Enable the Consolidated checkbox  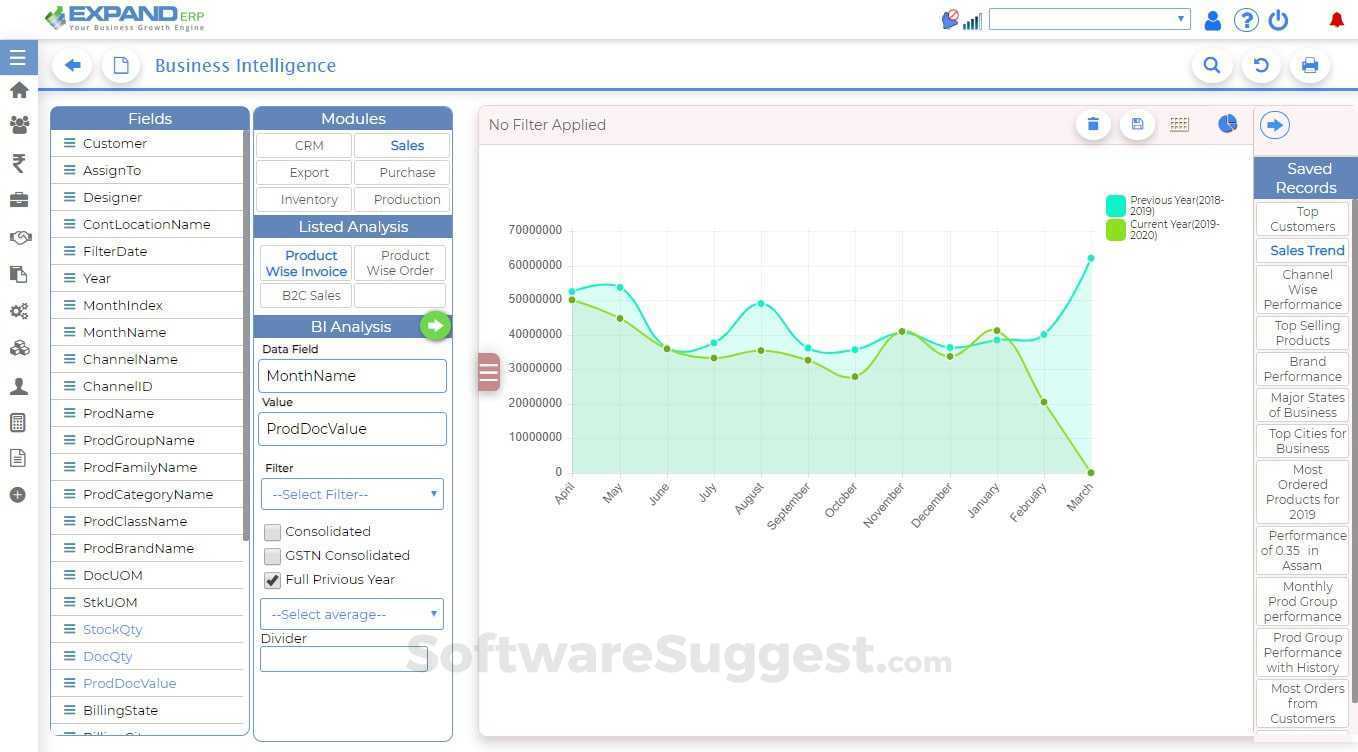tap(273, 531)
